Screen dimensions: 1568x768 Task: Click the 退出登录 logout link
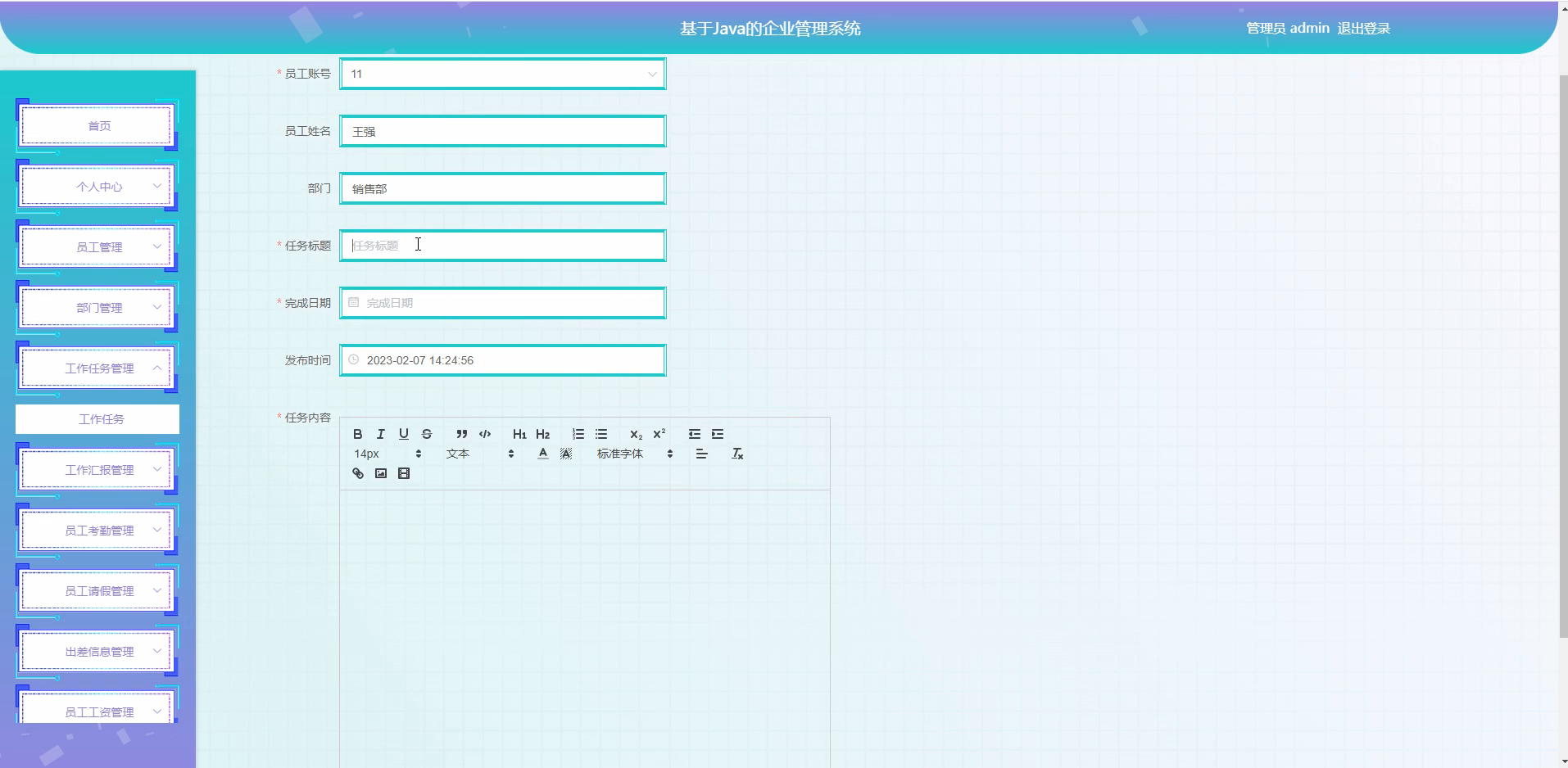[1364, 28]
